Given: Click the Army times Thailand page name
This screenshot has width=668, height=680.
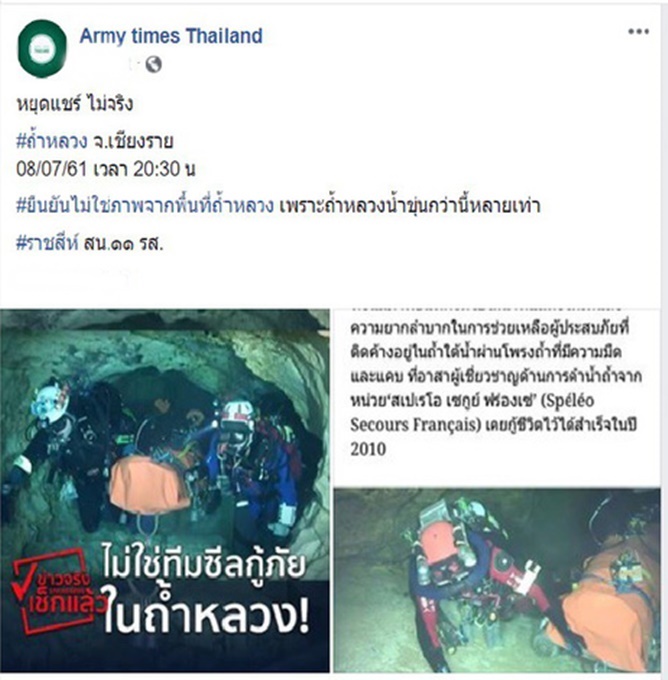Looking at the screenshot, I should 171,36.
